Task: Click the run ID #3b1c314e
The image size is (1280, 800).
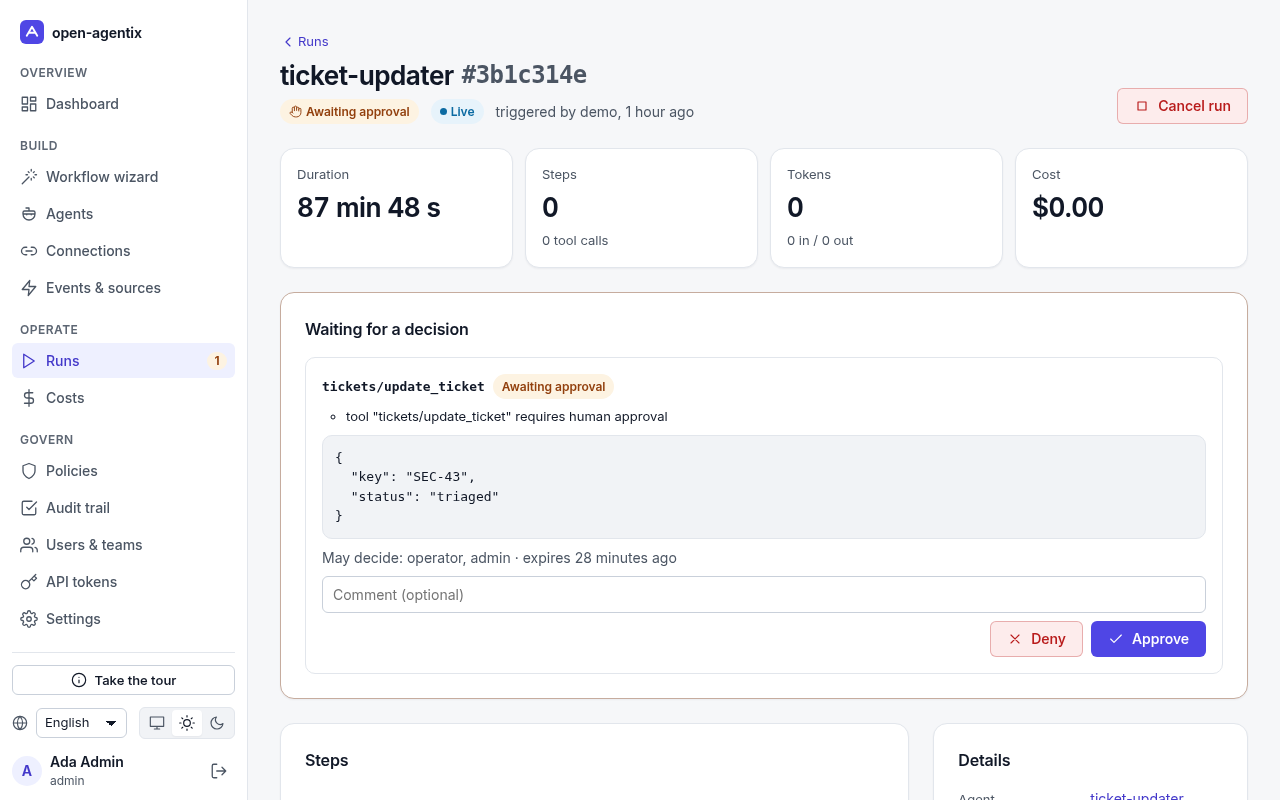Action: tap(524, 75)
